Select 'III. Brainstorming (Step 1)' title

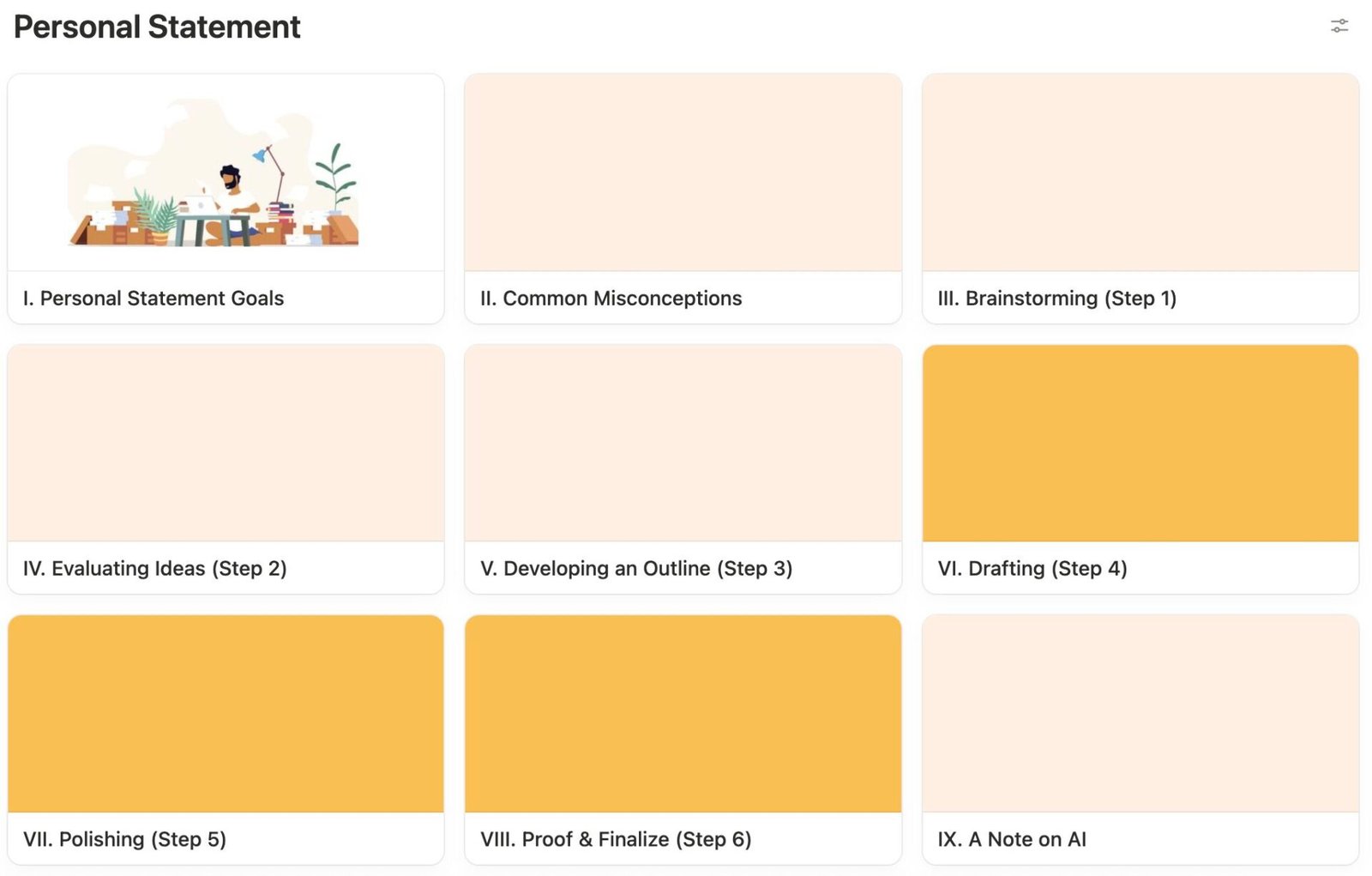click(1056, 298)
